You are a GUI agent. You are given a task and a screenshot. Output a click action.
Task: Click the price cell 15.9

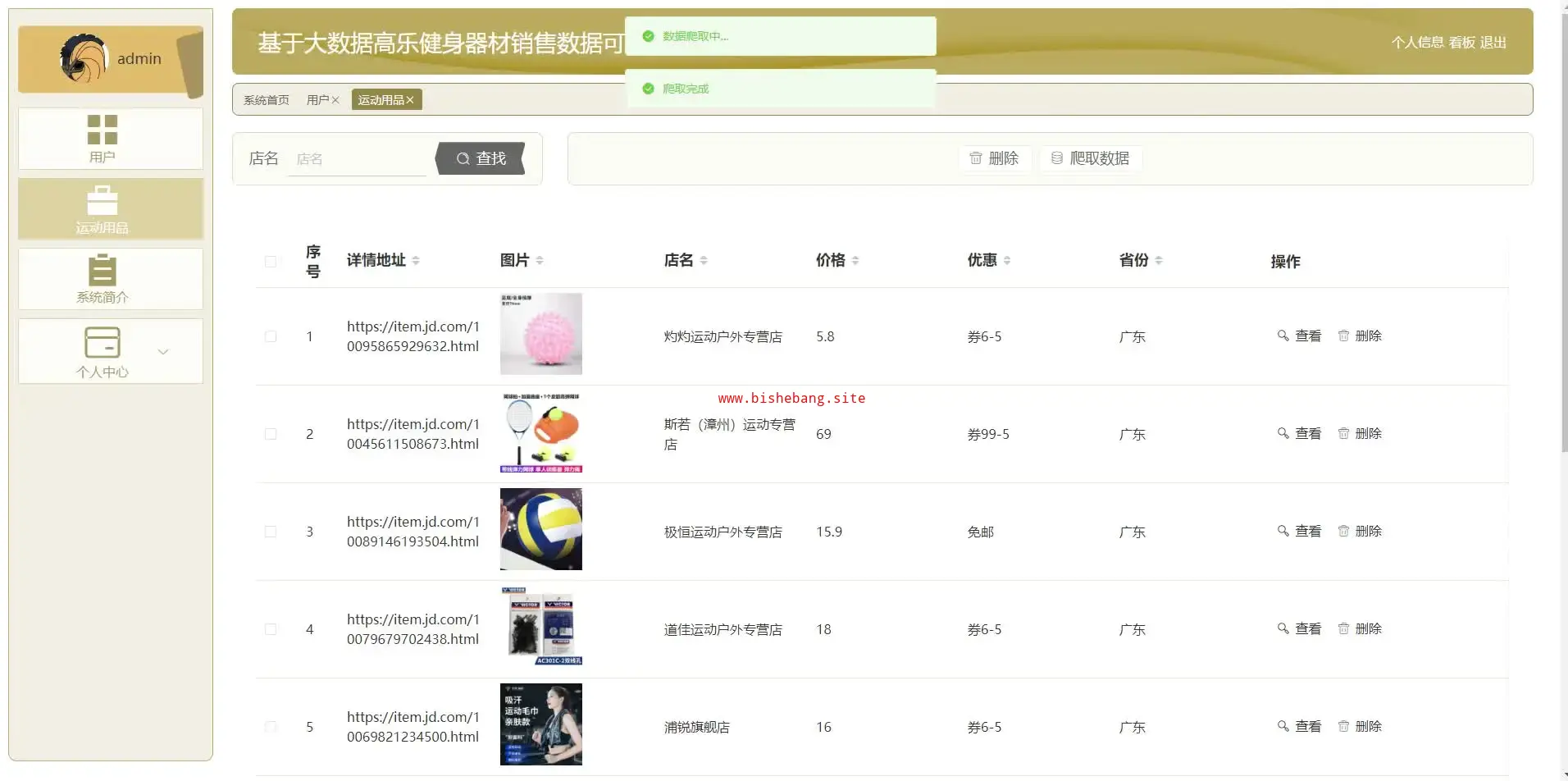[829, 532]
